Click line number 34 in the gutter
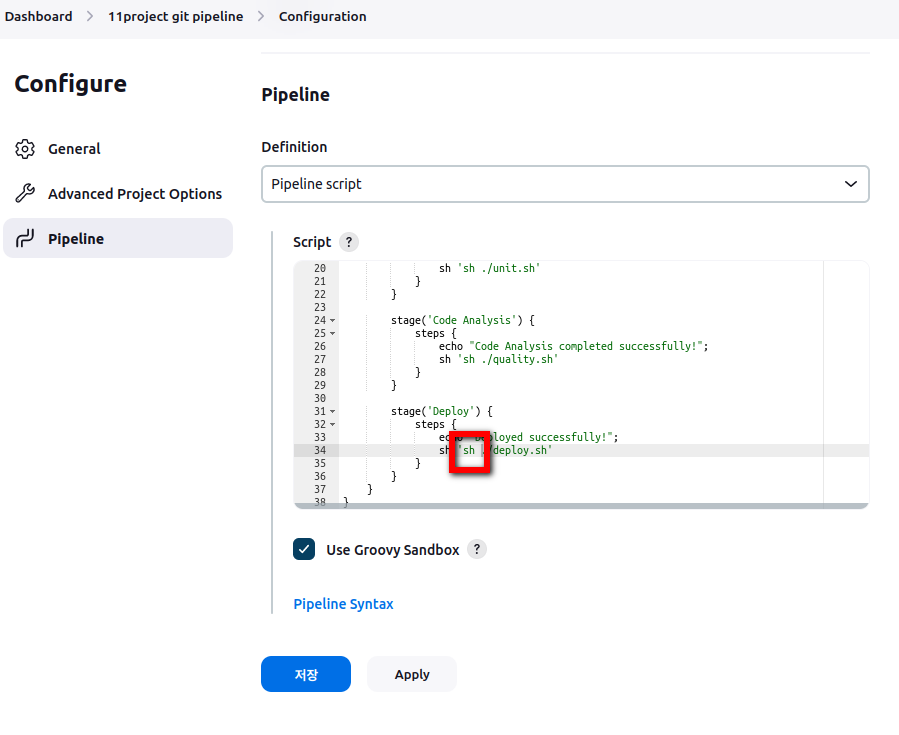 pyautogui.click(x=320, y=451)
